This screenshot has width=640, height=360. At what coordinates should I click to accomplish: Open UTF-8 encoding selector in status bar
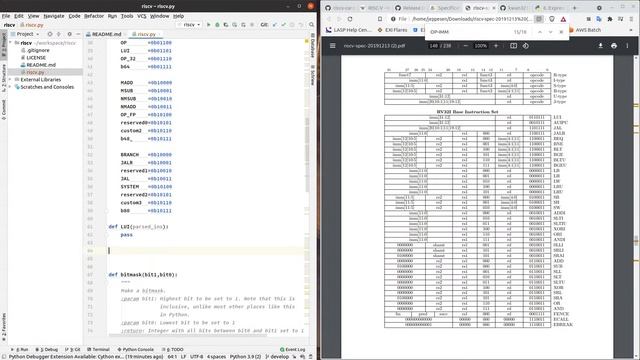point(196,357)
